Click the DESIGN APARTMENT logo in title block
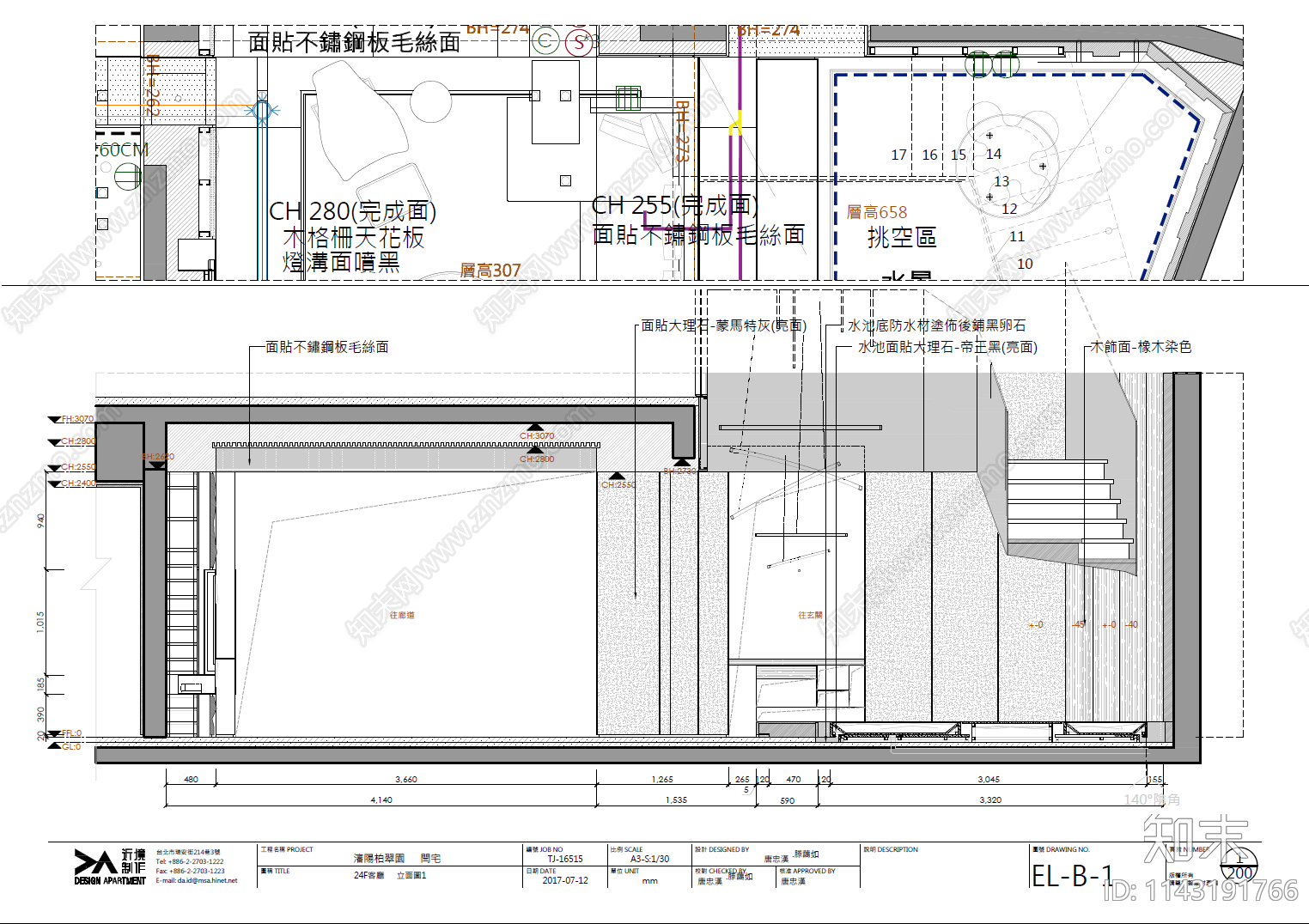This screenshot has width=1309, height=924. click(x=110, y=867)
